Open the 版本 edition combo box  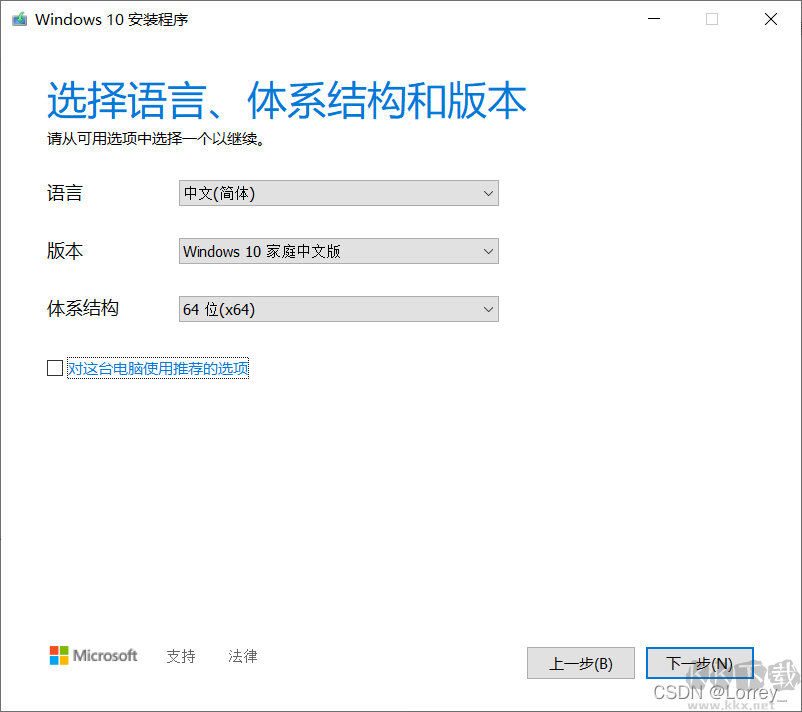tap(338, 251)
